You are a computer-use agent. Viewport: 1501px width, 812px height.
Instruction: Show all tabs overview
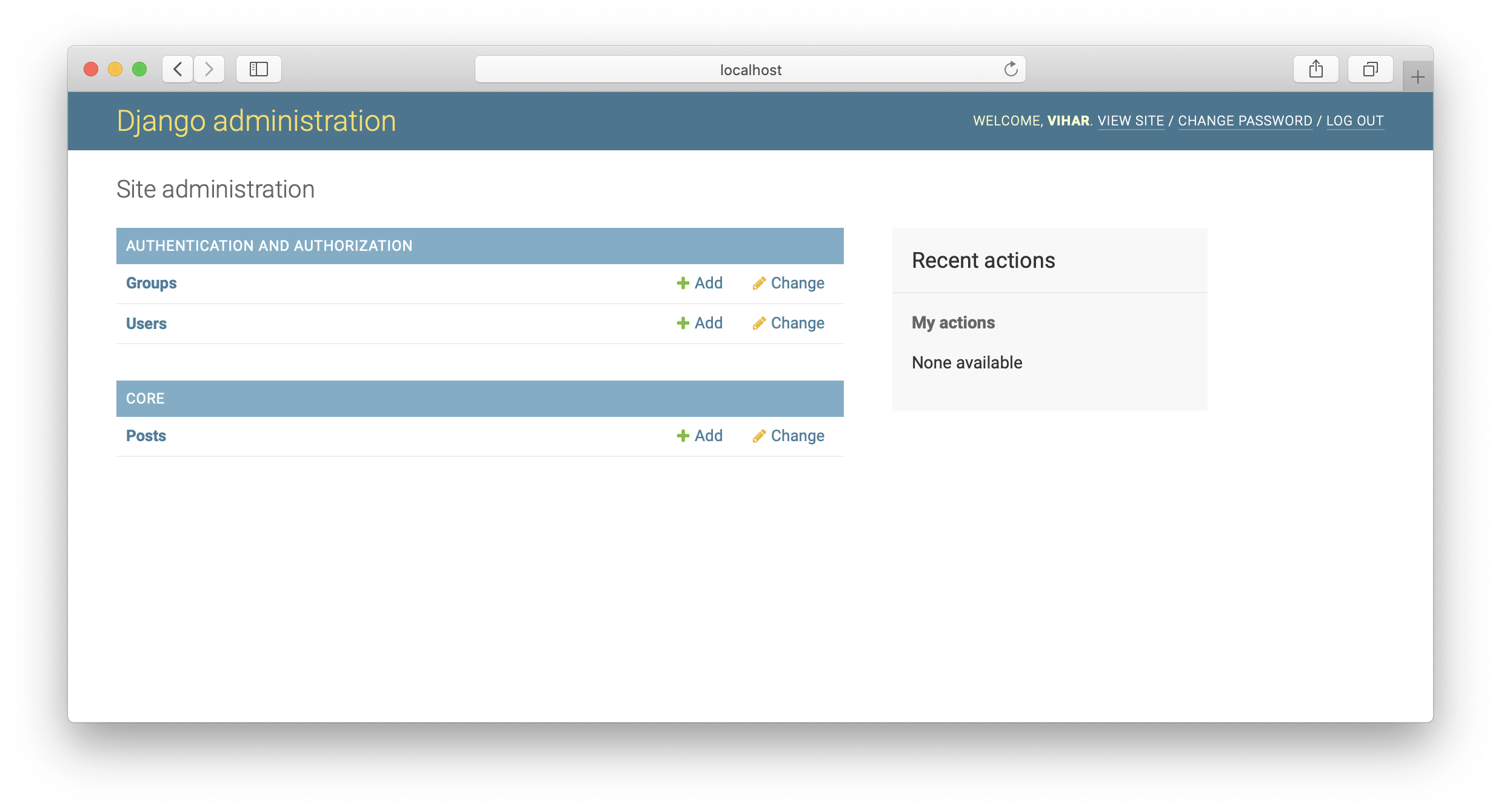tap(1370, 69)
